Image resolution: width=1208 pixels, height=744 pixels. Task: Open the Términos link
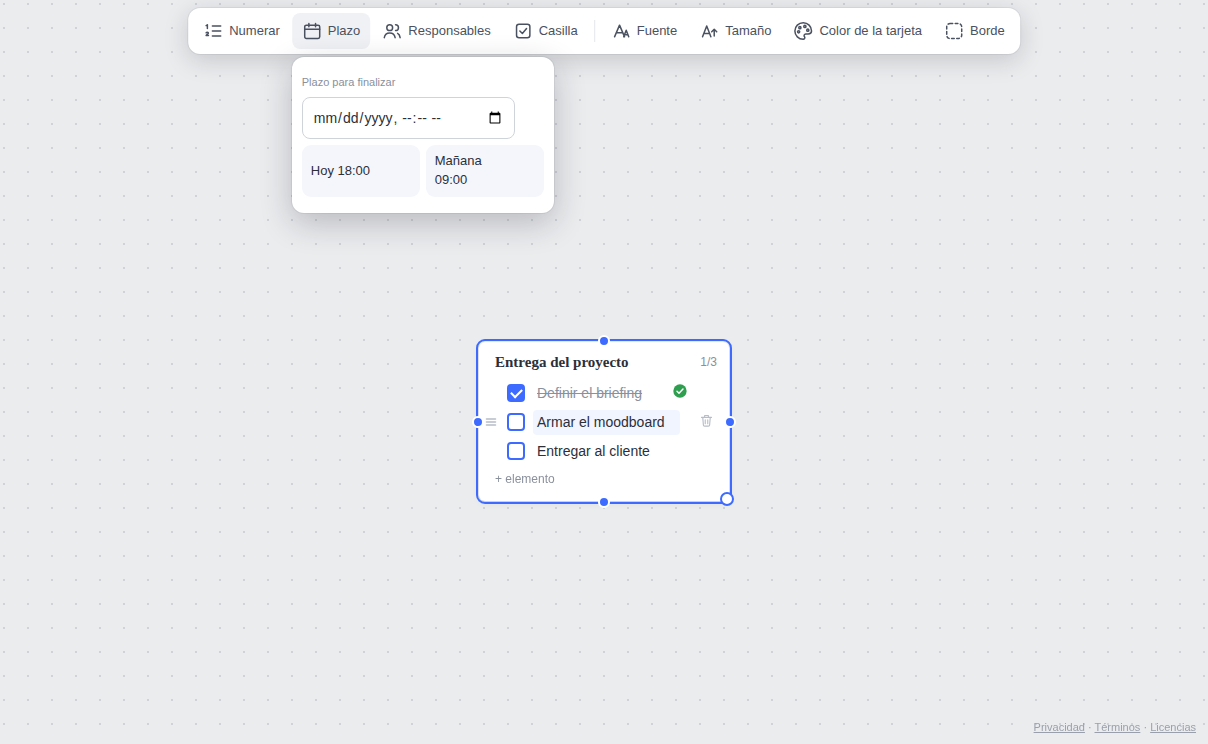[1117, 727]
